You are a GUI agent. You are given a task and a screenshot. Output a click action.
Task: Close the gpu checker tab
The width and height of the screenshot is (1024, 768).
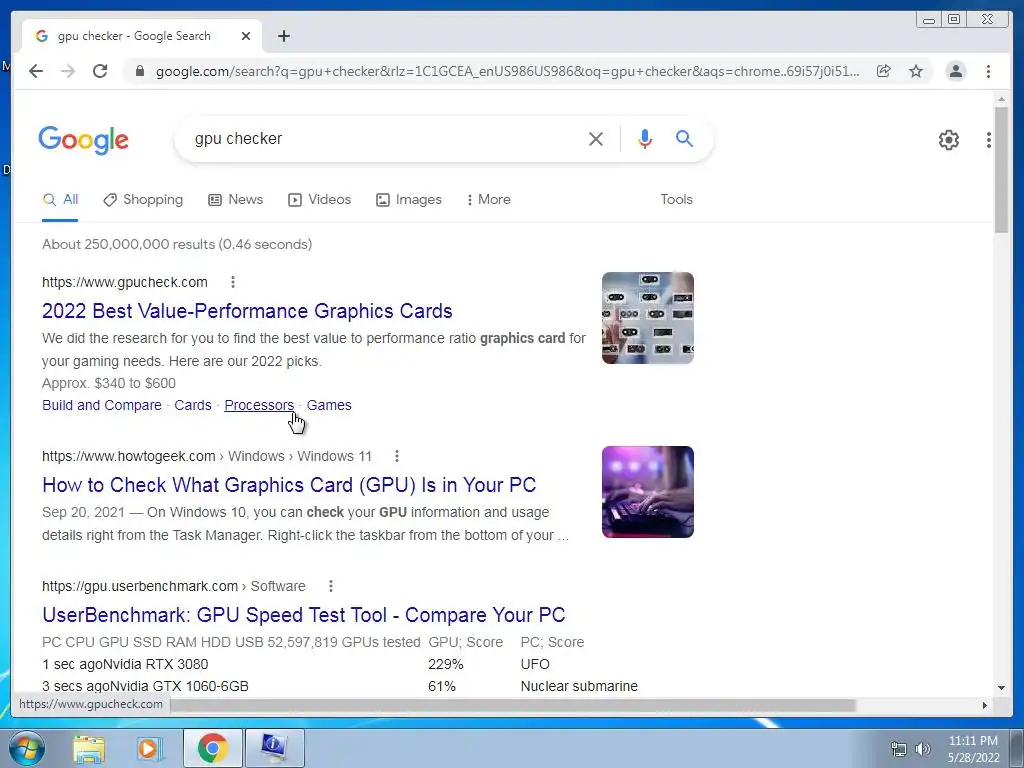click(246, 36)
